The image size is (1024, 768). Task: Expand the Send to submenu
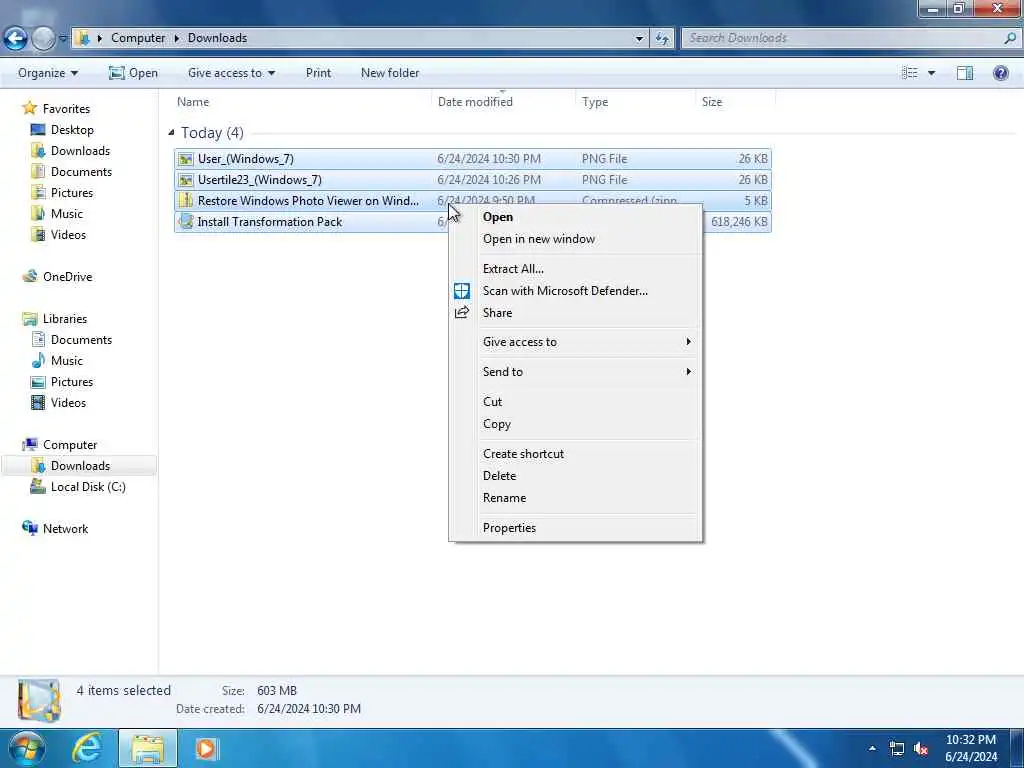coord(576,372)
